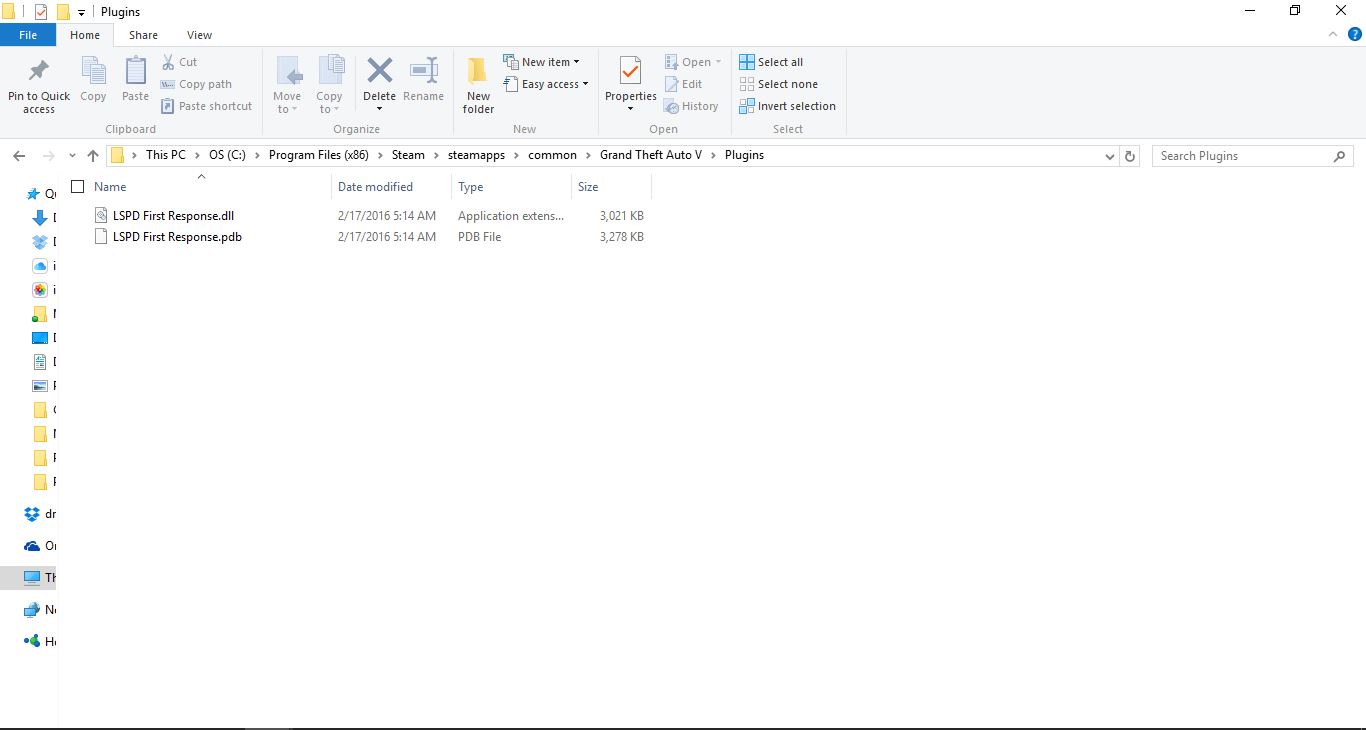The height and width of the screenshot is (730, 1366).
Task: Open Easy access dropdown
Action: tap(545, 84)
